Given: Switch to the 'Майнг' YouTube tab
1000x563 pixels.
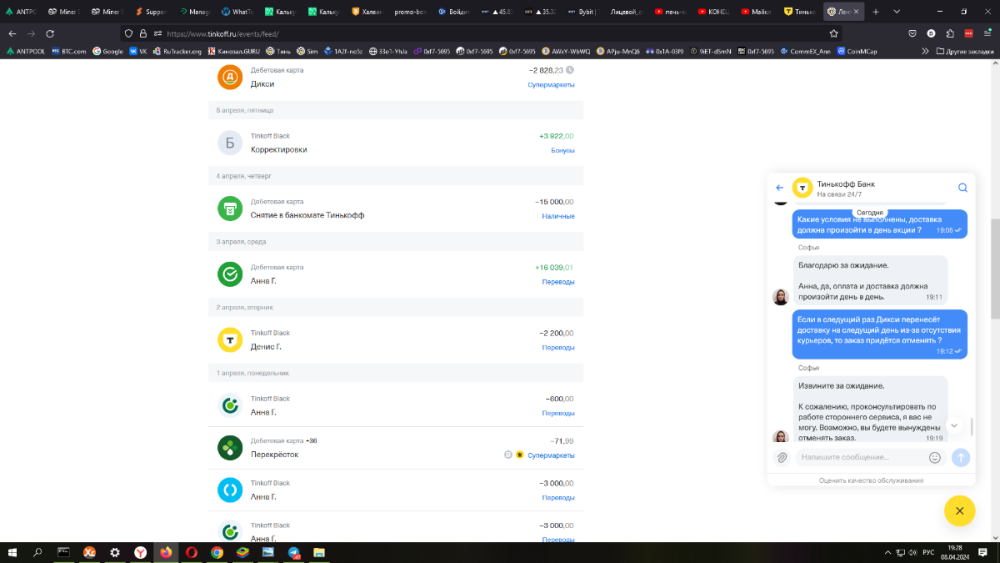Looking at the screenshot, I should click(755, 12).
